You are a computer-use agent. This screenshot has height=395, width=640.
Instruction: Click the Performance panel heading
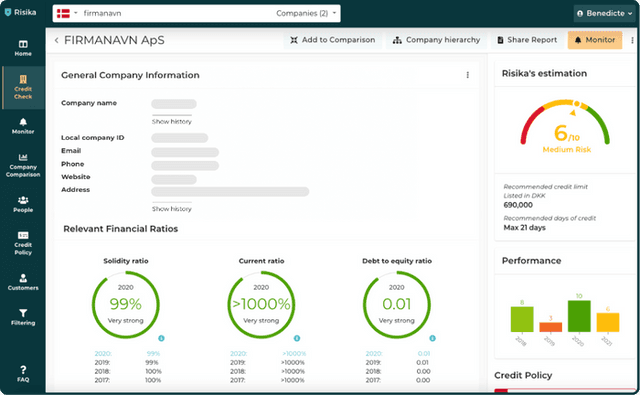[x=531, y=261]
